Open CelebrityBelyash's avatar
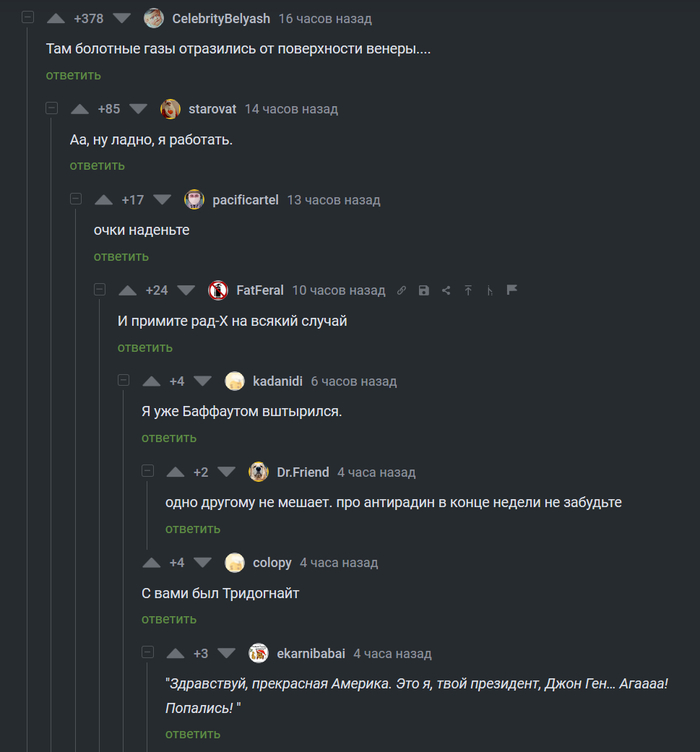 pyautogui.click(x=154, y=18)
